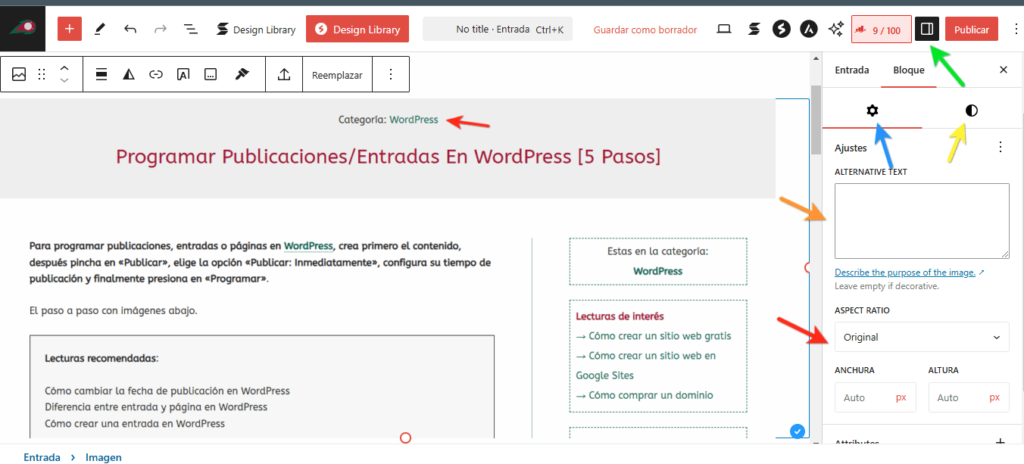This screenshot has width=1024, height=464.
Task: Open the 9 / 100 SEO score
Action: [881, 29]
